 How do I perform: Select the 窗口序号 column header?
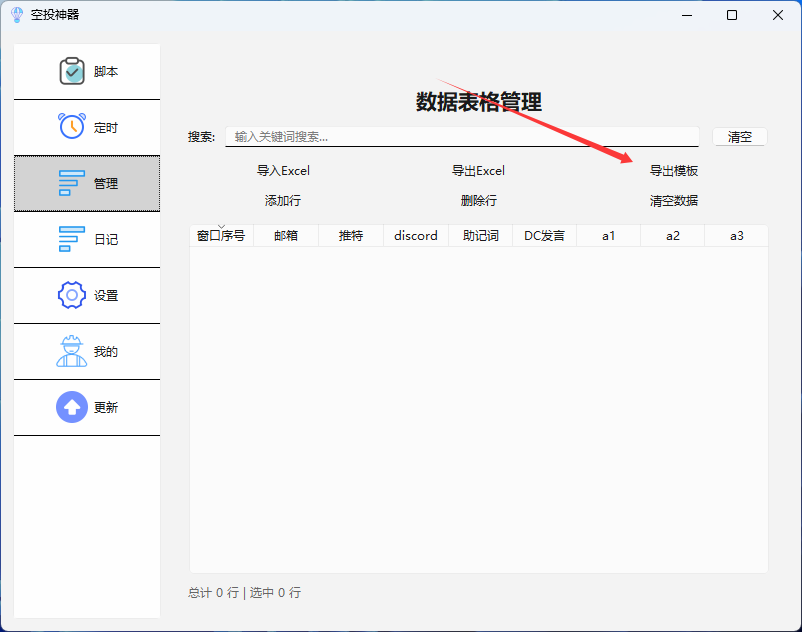pos(221,235)
